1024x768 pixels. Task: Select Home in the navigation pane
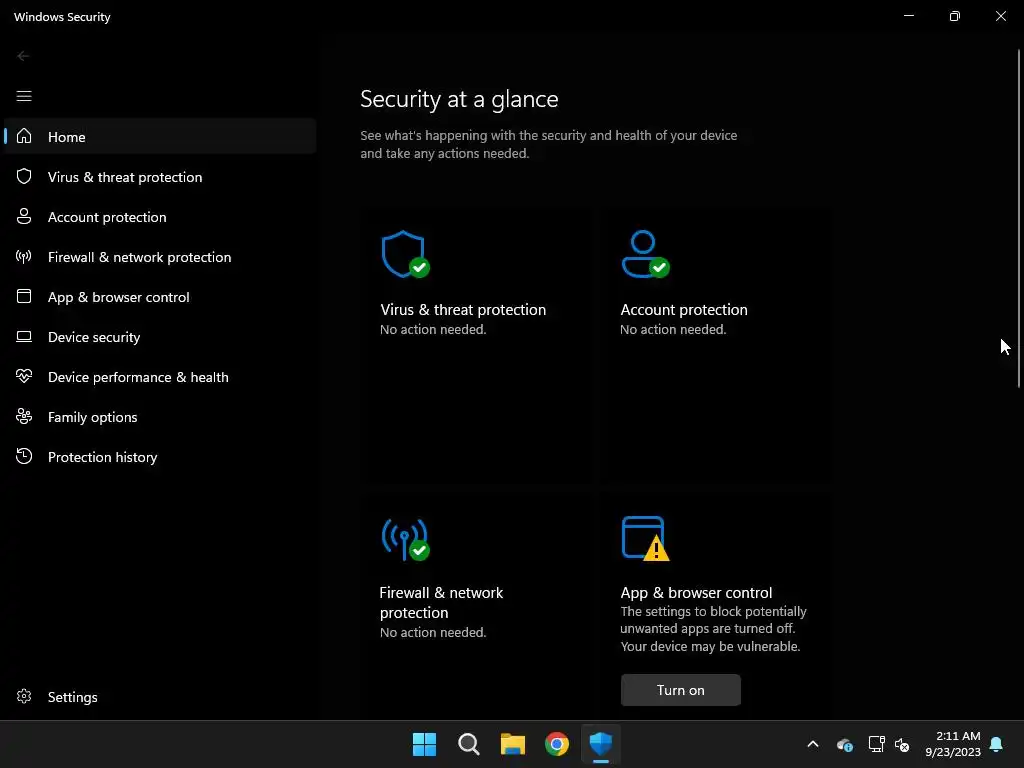(x=160, y=136)
